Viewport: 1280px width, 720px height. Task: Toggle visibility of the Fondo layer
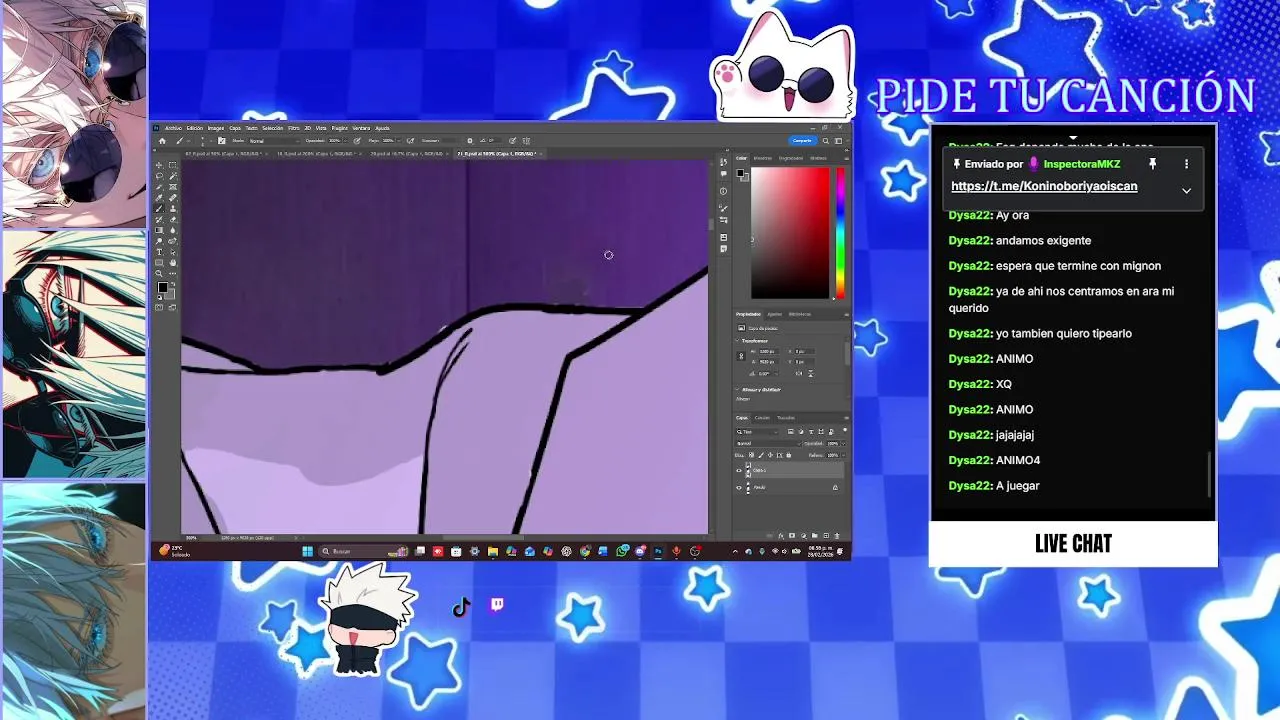[739, 487]
